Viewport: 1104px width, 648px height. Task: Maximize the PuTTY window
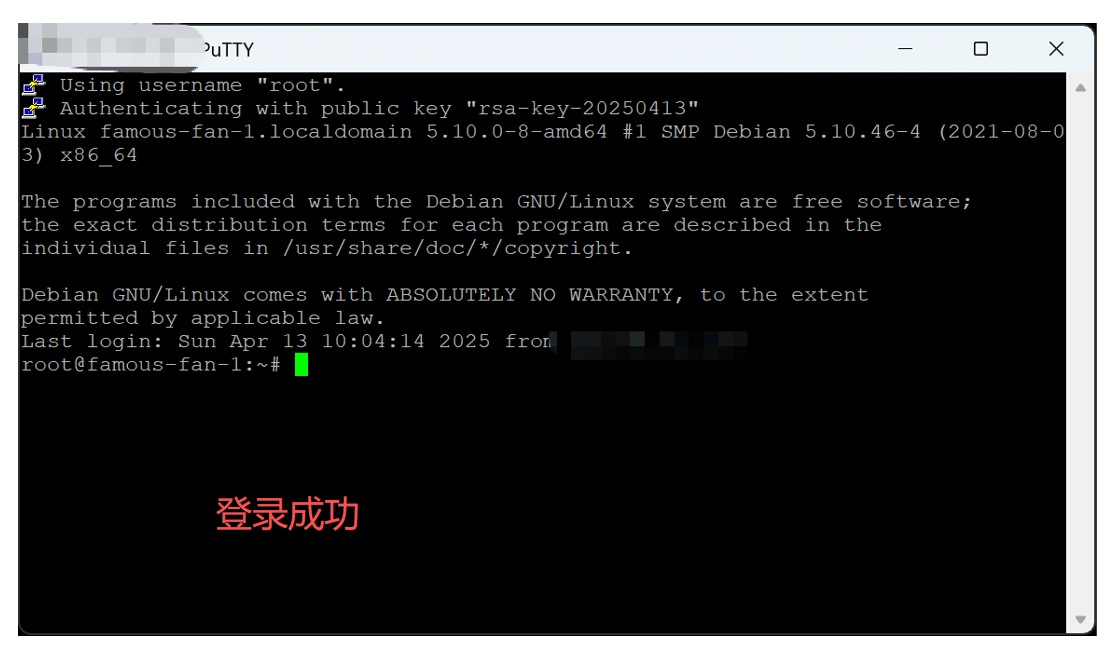tap(981, 49)
